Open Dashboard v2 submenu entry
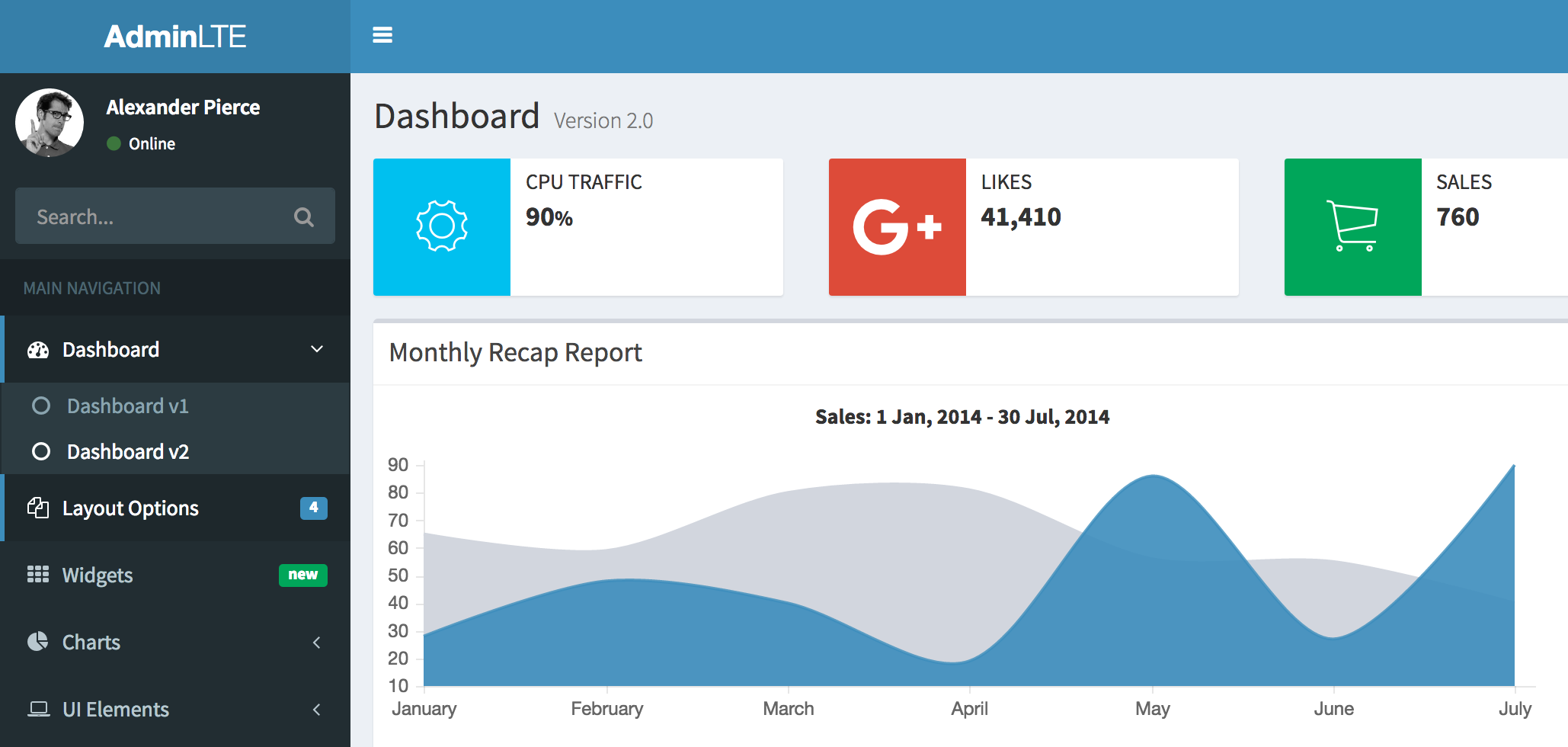The width and height of the screenshot is (1568, 747). (x=175, y=451)
